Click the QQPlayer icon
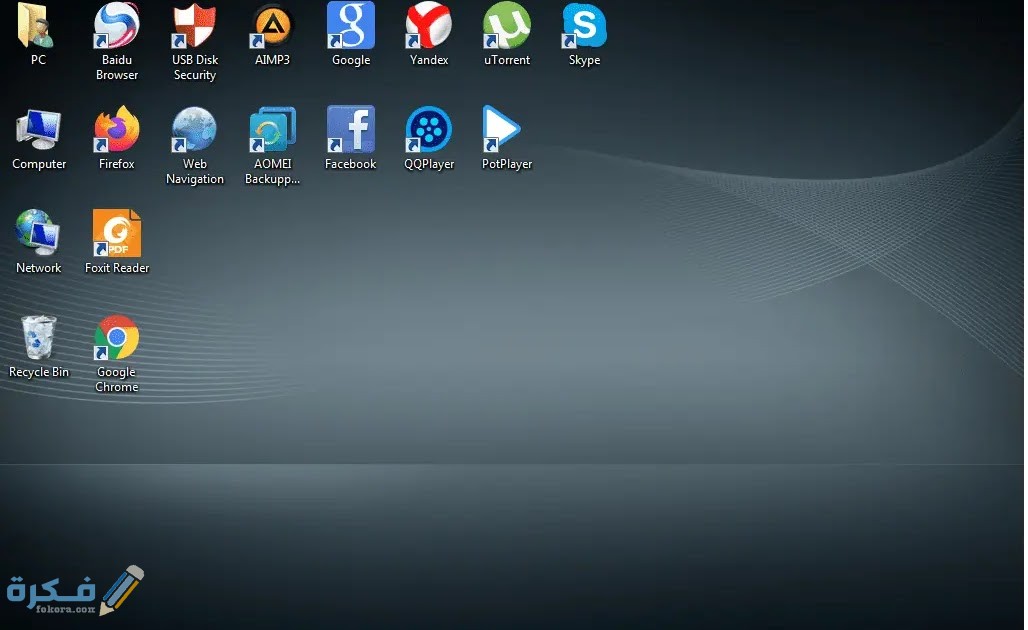Screen dimensions: 1028x630 point(428,131)
